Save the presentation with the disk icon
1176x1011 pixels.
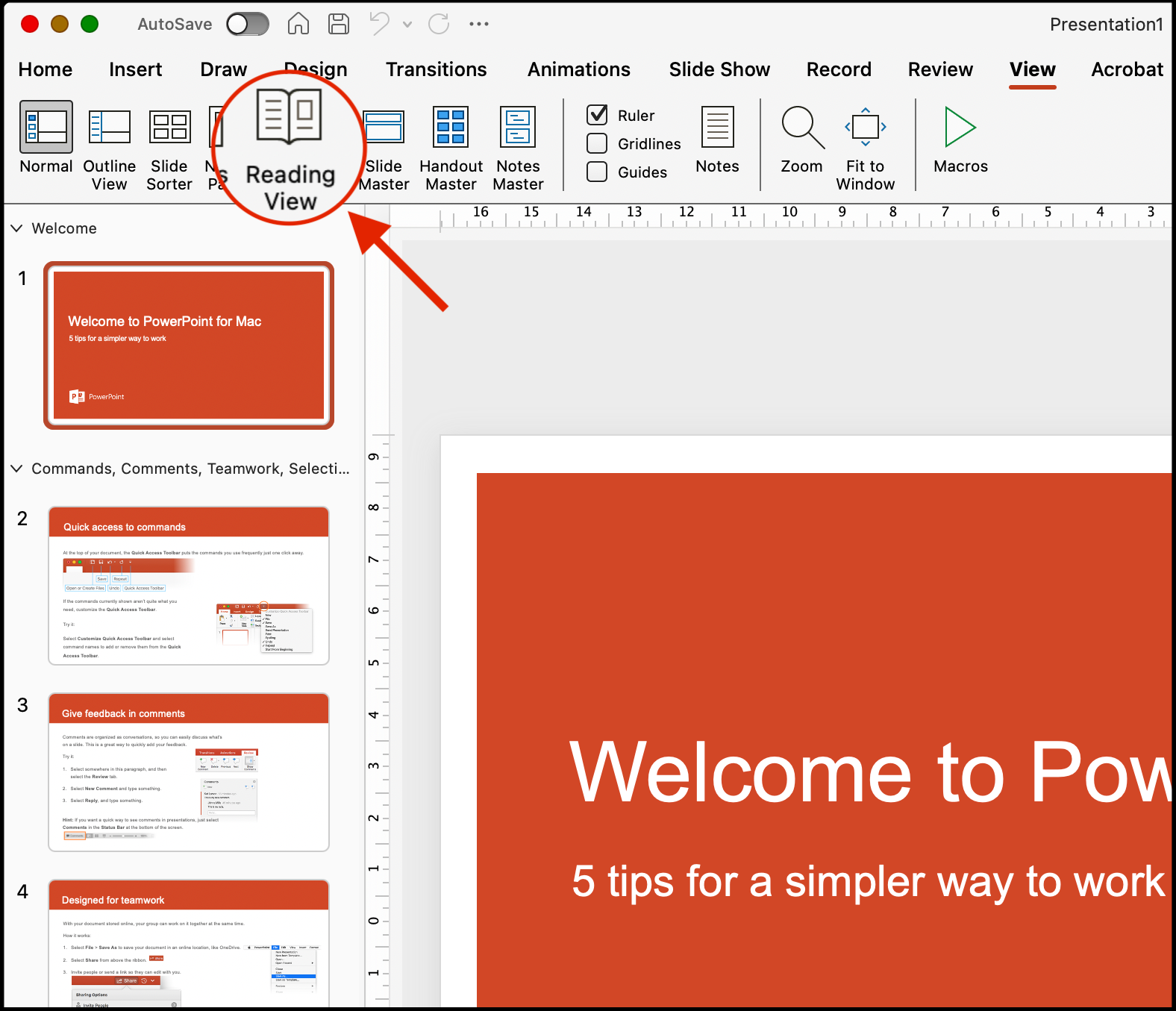pyautogui.click(x=339, y=24)
